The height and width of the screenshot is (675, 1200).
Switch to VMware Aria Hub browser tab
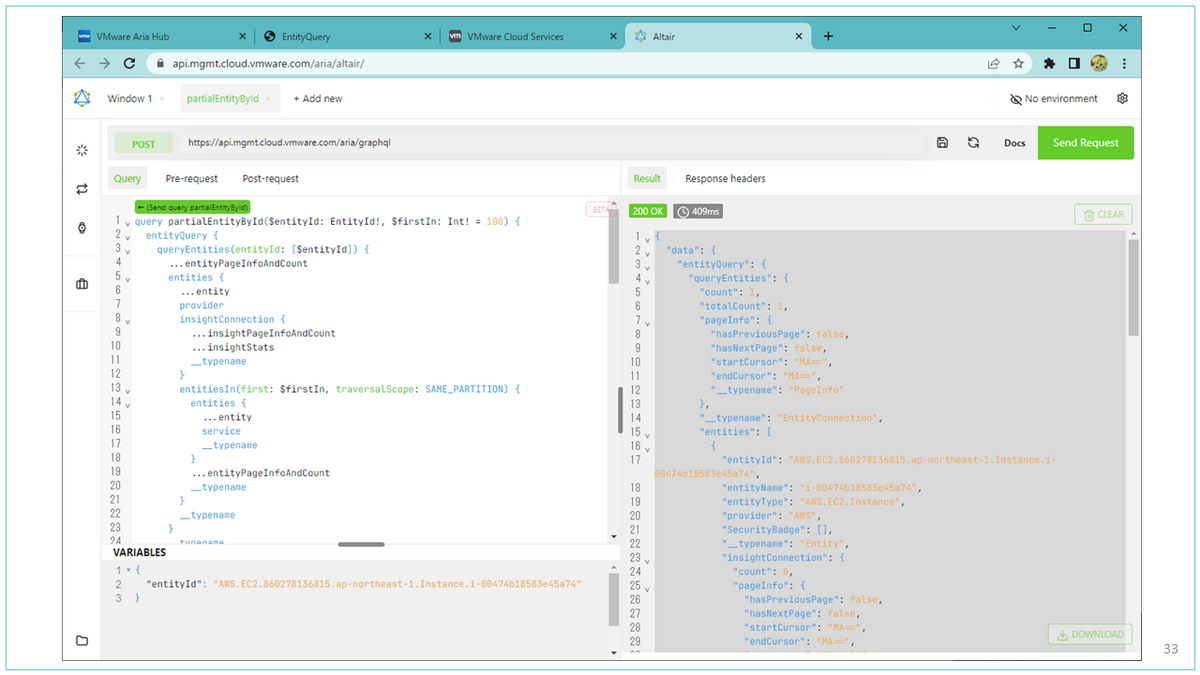[160, 36]
